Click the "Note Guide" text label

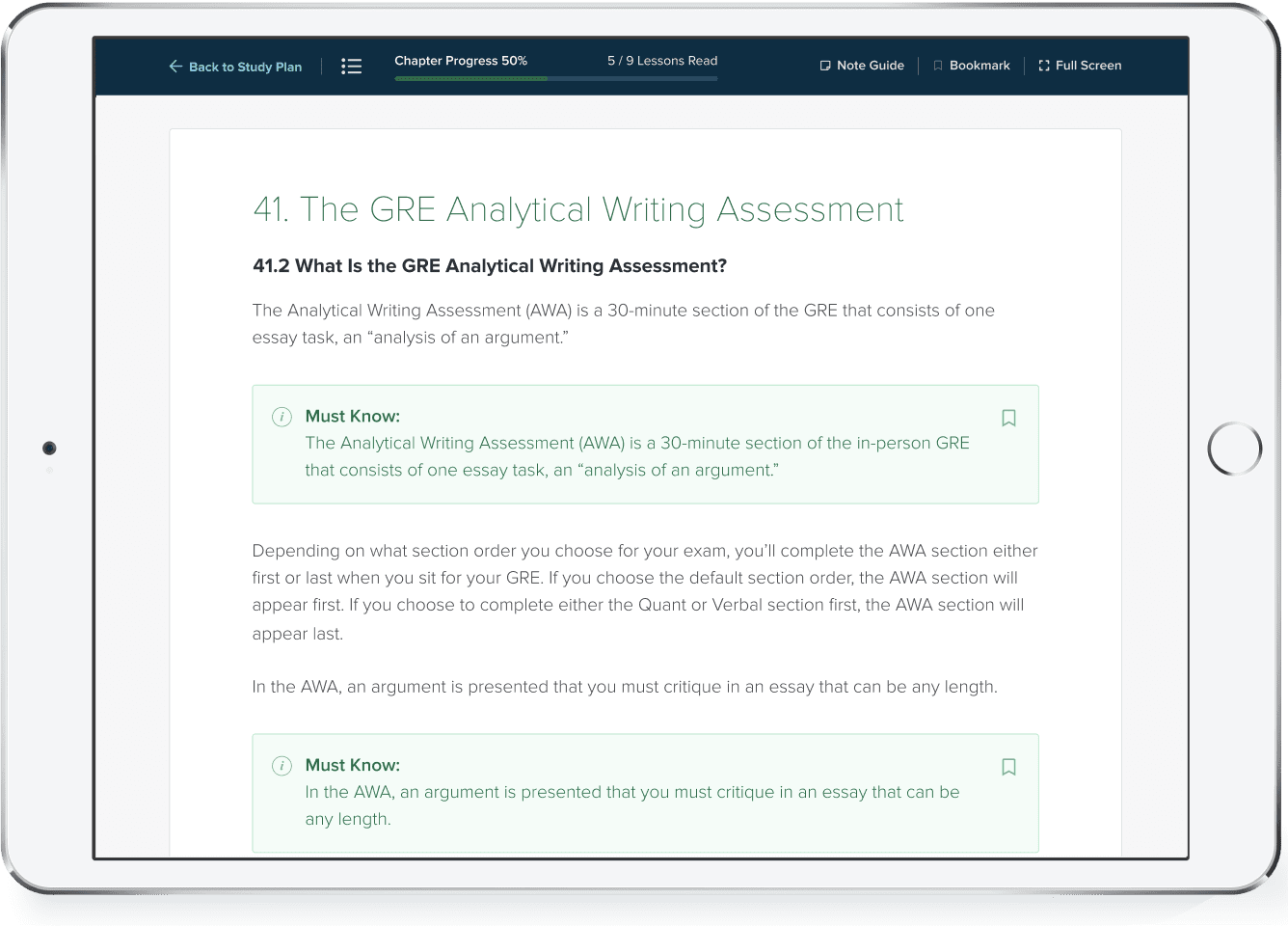coord(871,65)
